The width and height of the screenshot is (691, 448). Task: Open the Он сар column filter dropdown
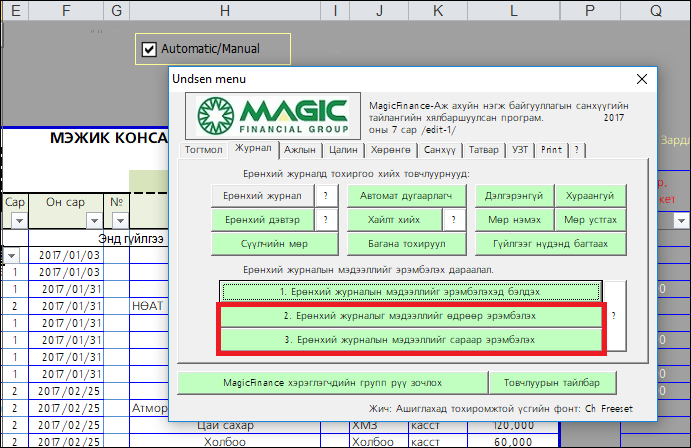click(91, 220)
